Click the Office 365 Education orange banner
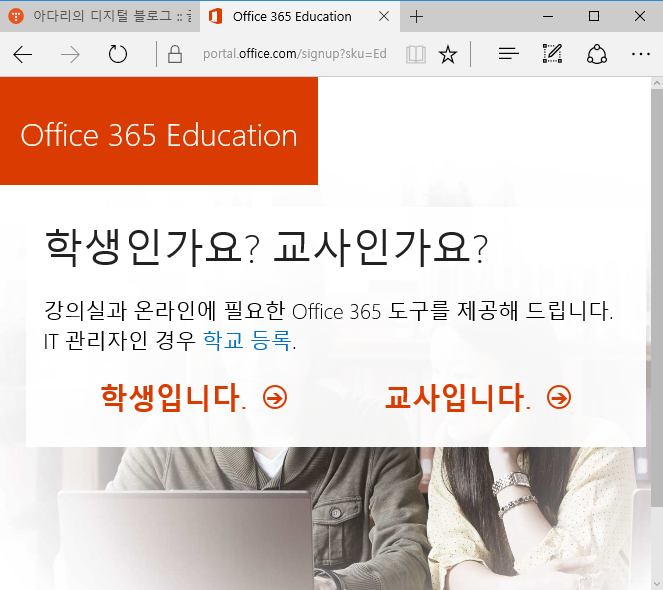This screenshot has height=590, width=663. pos(159,131)
